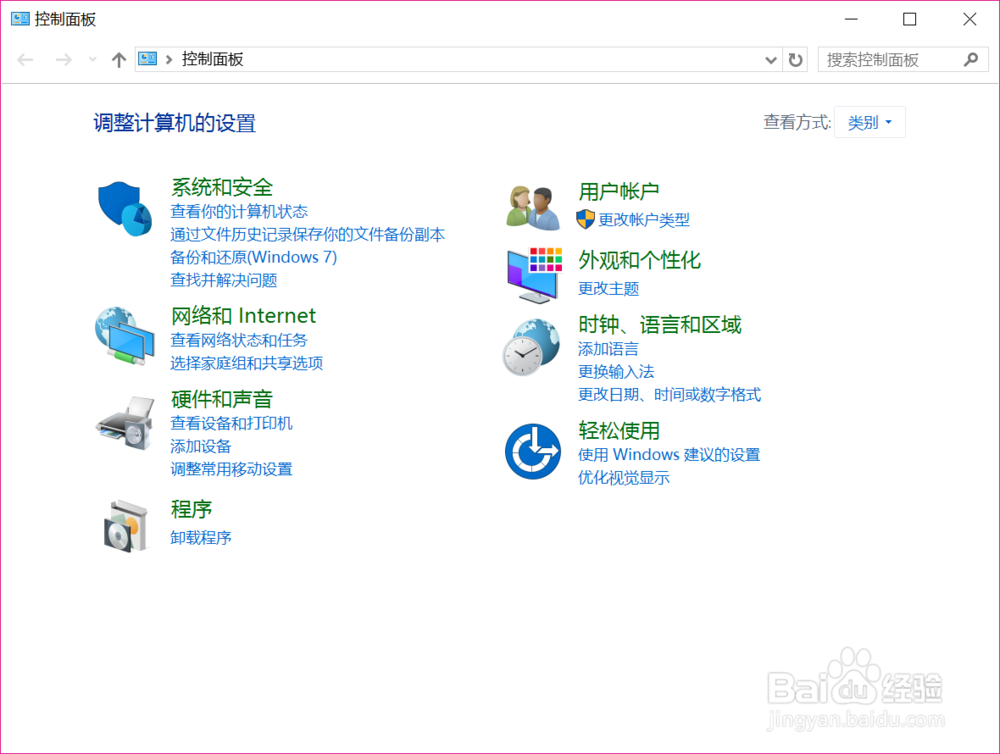Click the 更改主题 link
Viewport: 1000px width, 754px height.
click(608, 289)
